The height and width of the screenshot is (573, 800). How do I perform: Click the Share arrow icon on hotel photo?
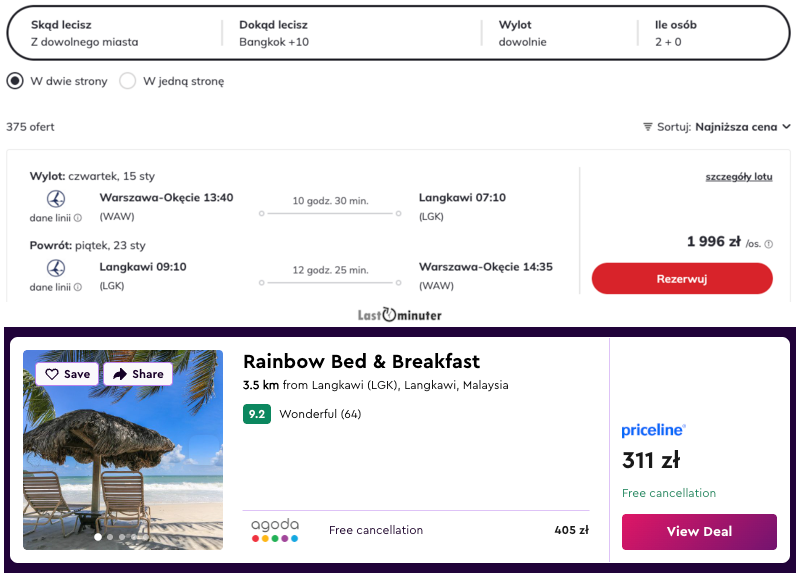(x=120, y=374)
